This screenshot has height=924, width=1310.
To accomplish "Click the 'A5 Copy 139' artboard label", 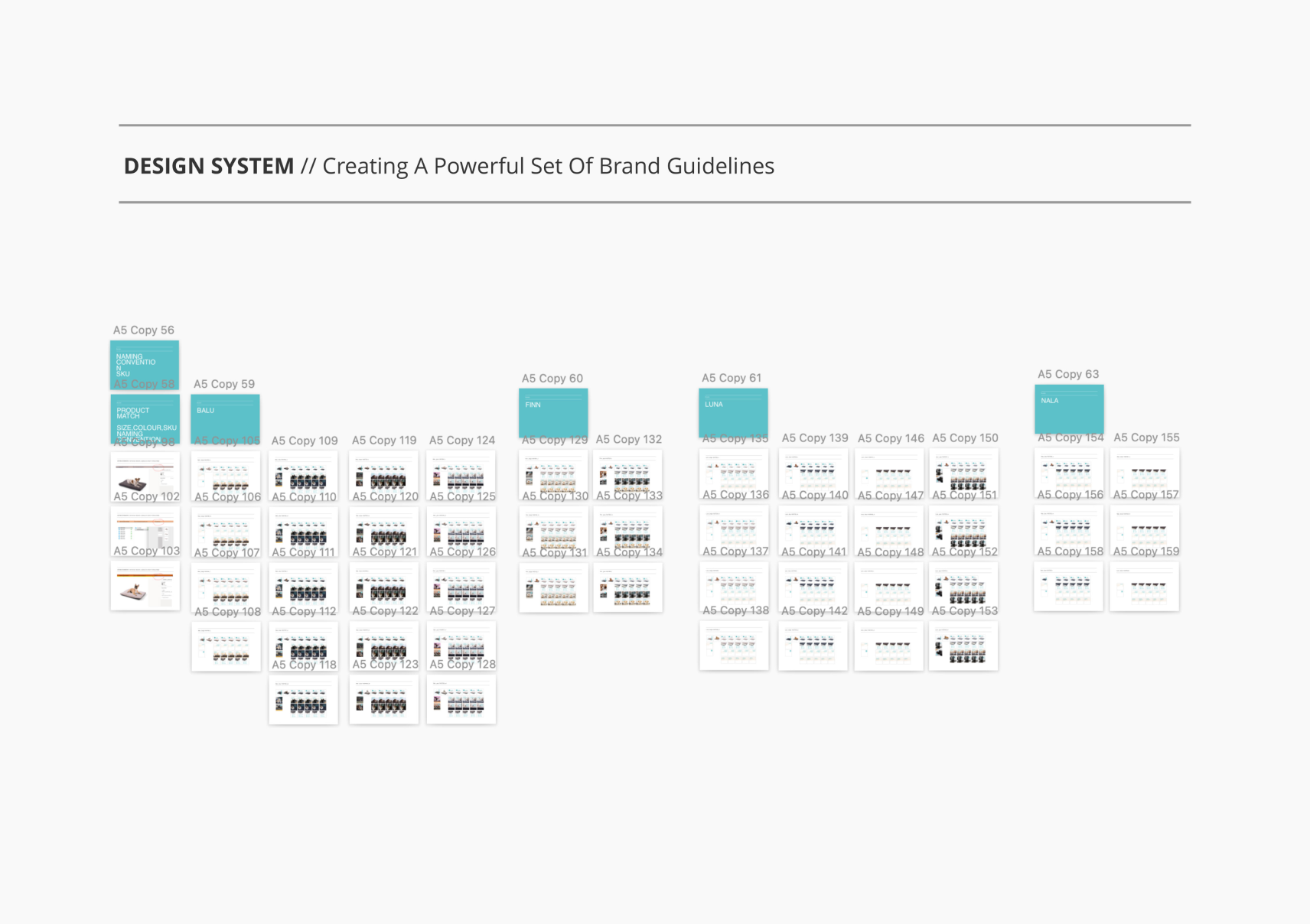I will pos(815,438).
